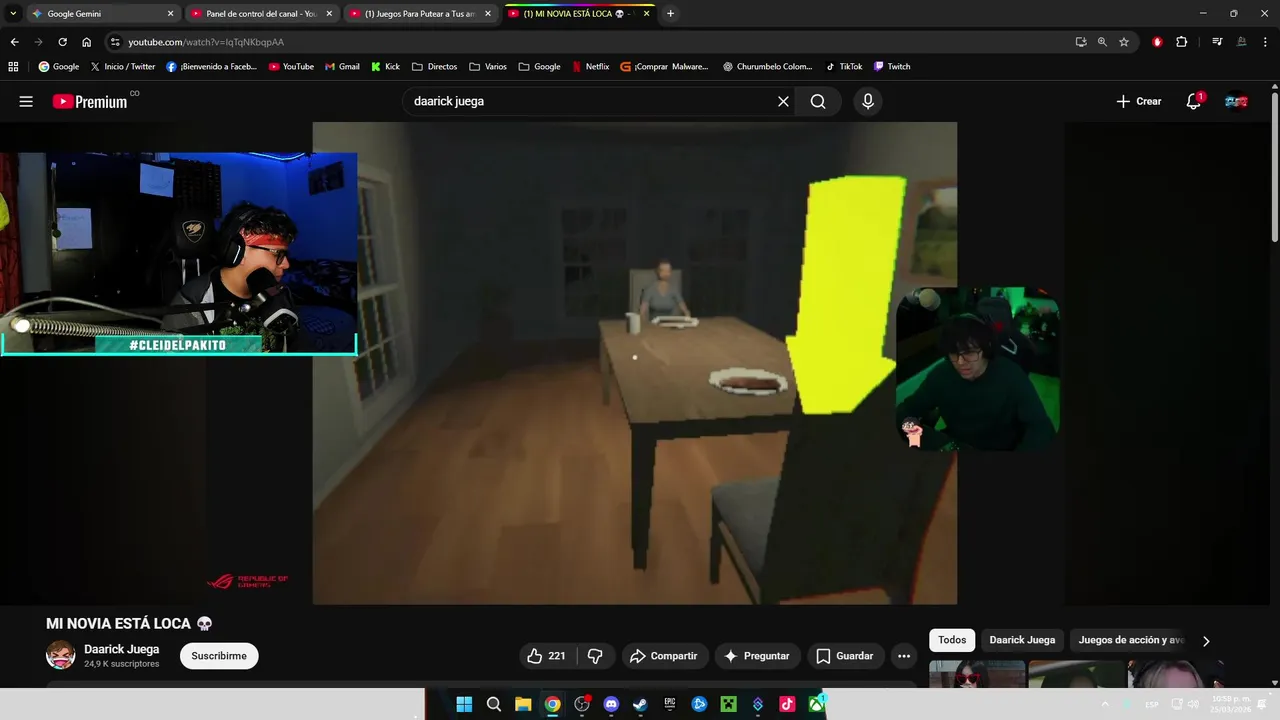Click the Compartir button
This screenshot has width=1280, height=720.
[x=665, y=656]
